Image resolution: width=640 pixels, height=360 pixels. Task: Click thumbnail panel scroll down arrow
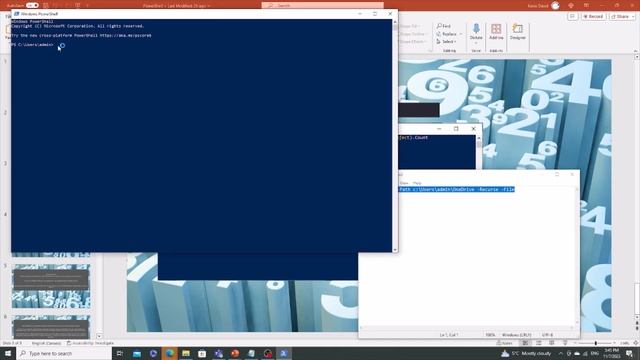[99, 336]
